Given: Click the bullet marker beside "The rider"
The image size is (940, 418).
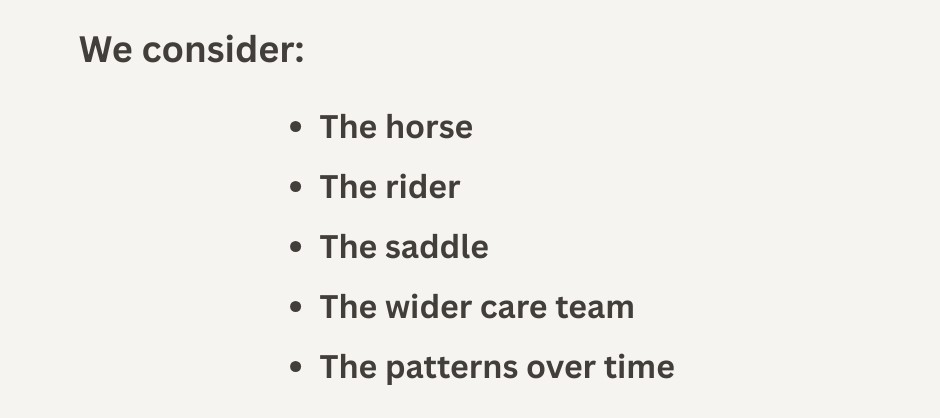Looking at the screenshot, I should (295, 188).
